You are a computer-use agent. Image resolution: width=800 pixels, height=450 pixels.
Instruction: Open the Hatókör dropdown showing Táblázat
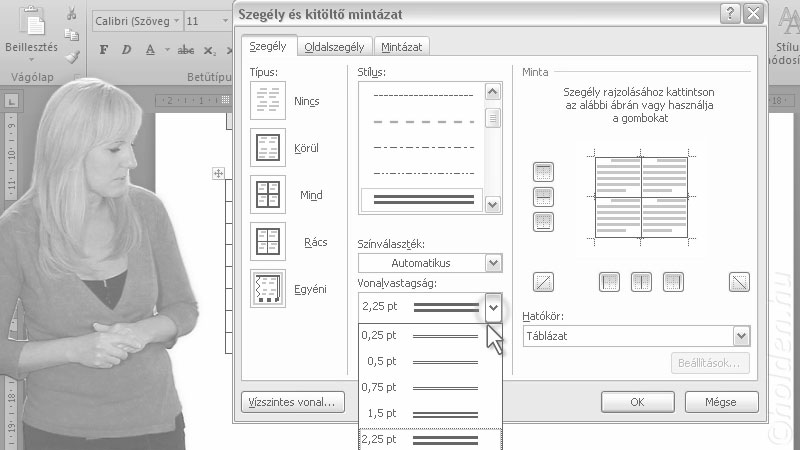634,336
